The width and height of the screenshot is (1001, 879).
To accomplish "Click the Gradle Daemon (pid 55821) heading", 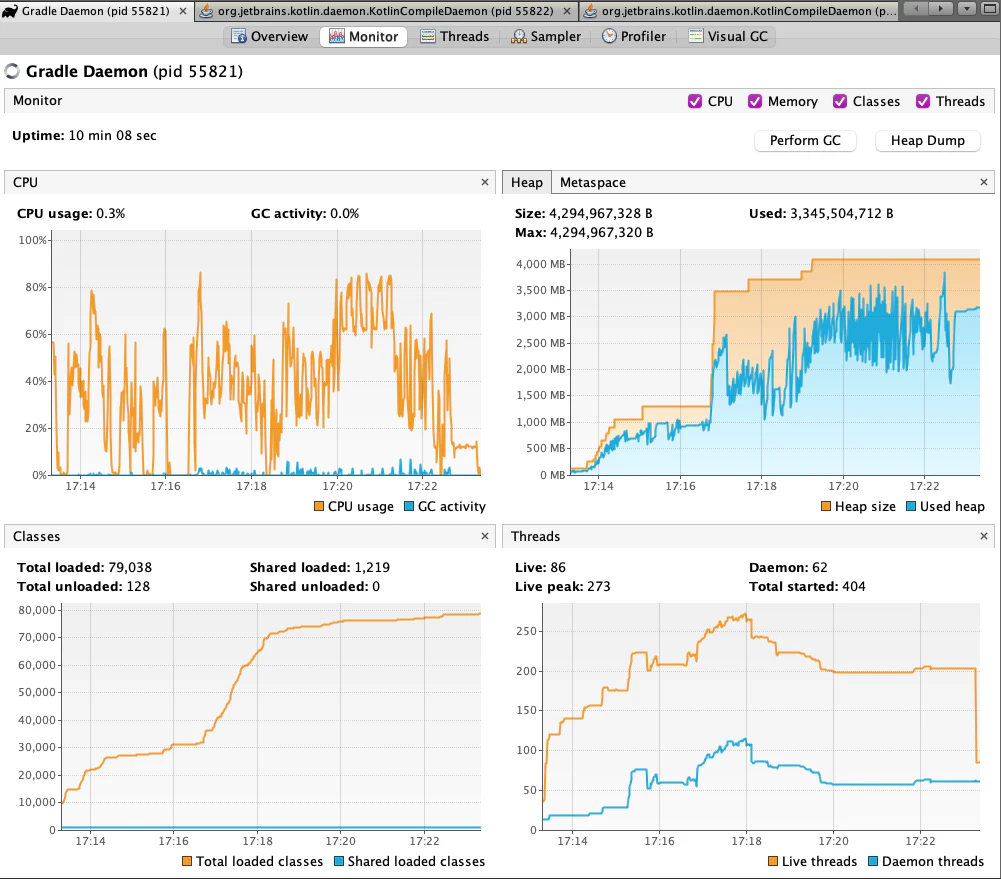I will click(x=134, y=71).
